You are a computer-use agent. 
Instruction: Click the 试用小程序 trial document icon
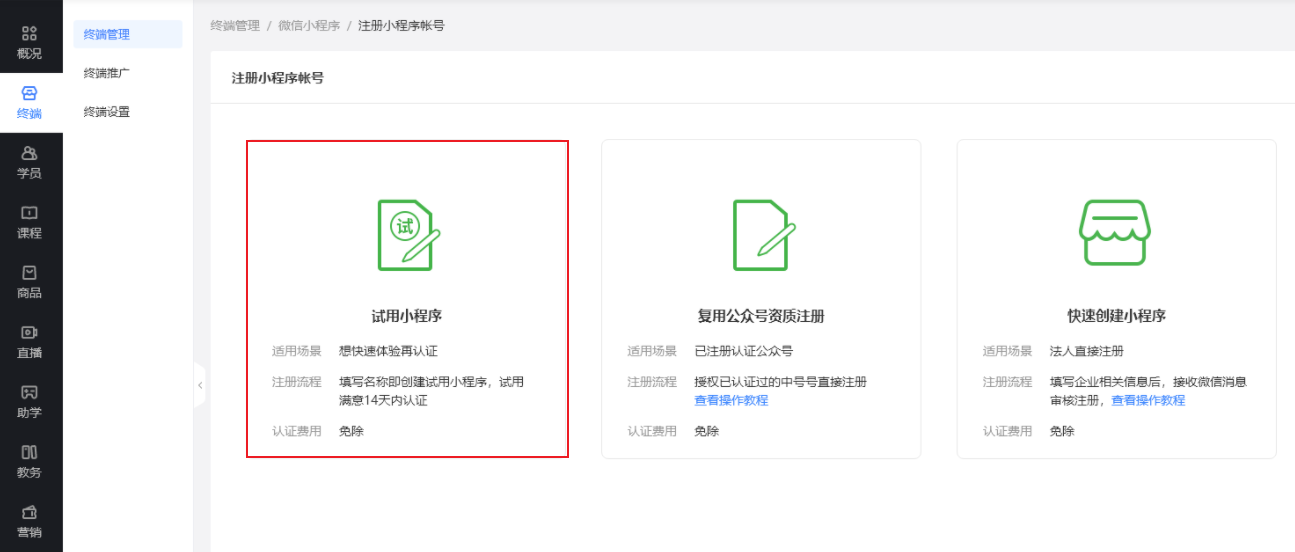(x=408, y=234)
